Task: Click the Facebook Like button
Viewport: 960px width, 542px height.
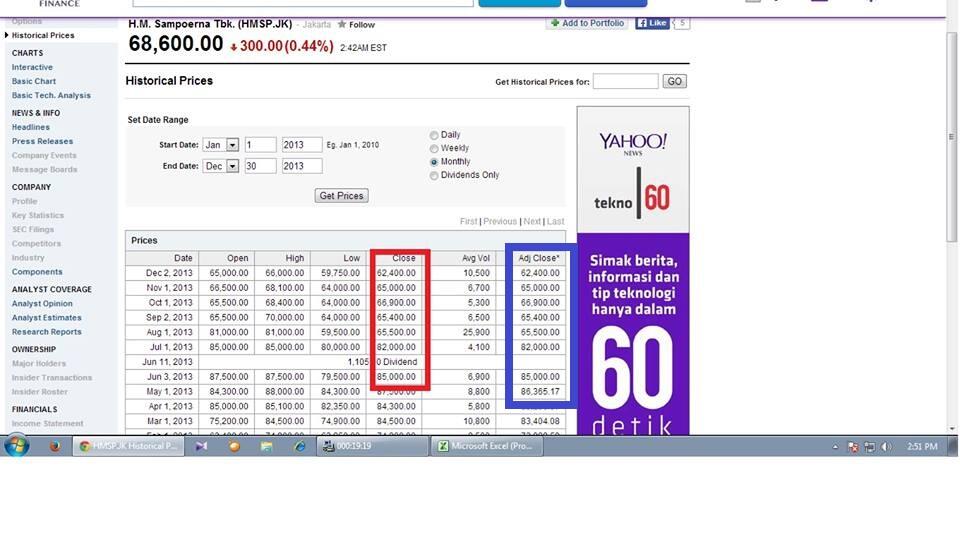Action: tap(652, 23)
